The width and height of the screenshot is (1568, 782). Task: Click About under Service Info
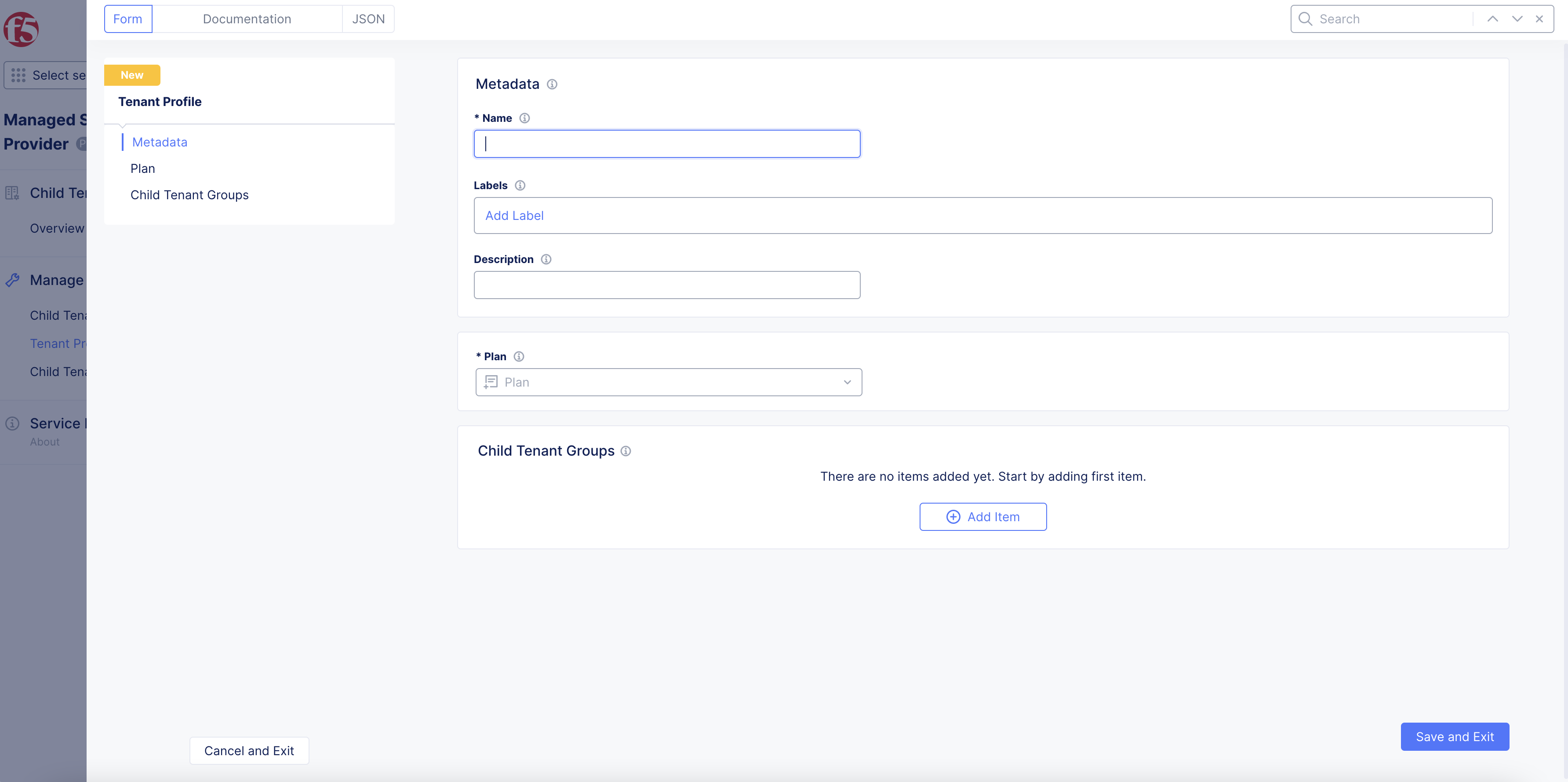(45, 442)
